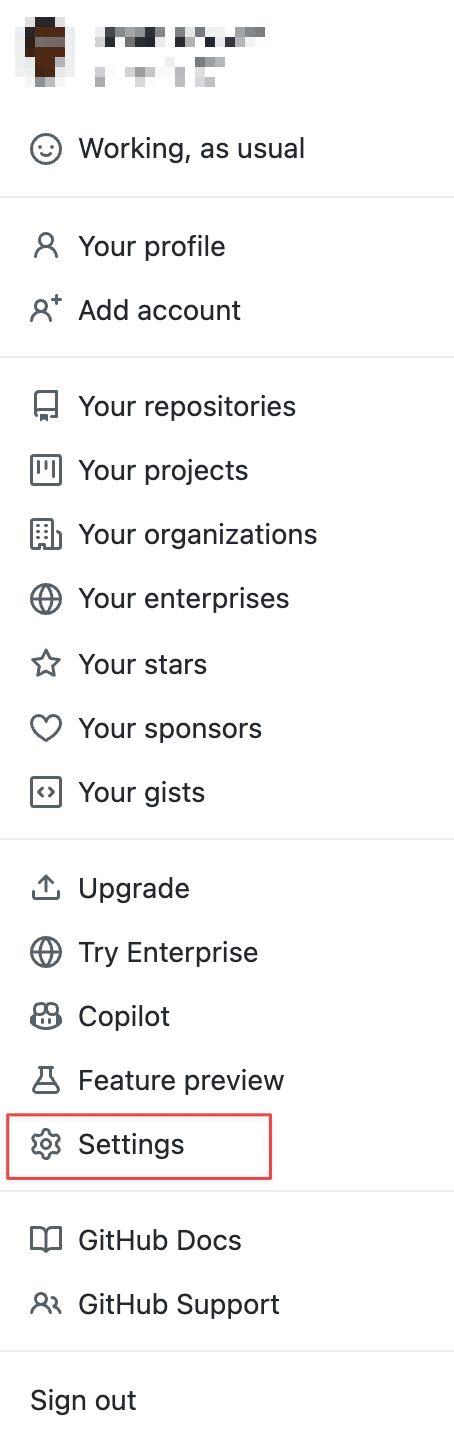
Task: Click the project board icon
Action: [46, 470]
